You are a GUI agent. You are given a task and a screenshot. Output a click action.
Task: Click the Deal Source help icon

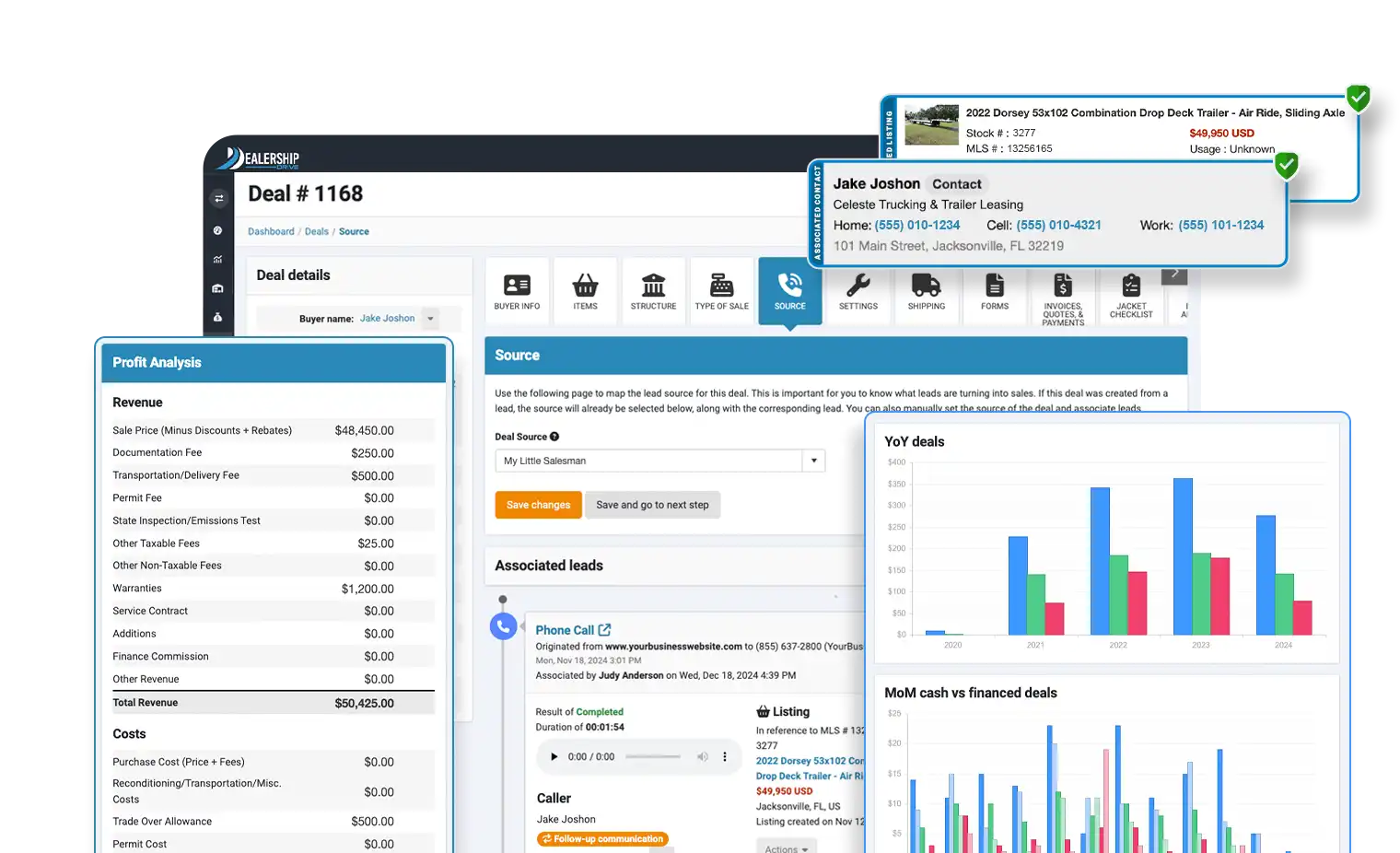pos(554,437)
